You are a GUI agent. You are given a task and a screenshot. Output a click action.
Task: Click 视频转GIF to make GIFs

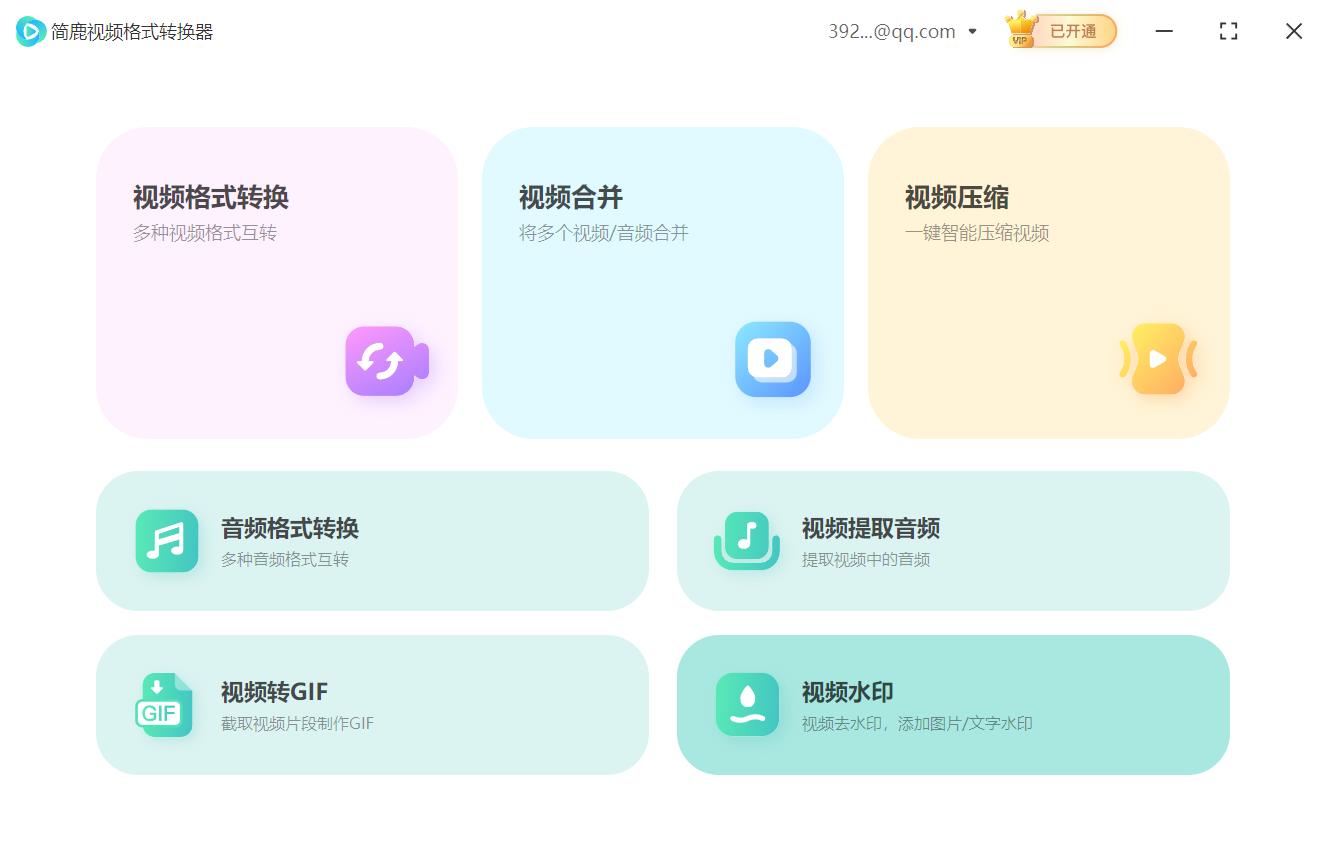[x=373, y=705]
